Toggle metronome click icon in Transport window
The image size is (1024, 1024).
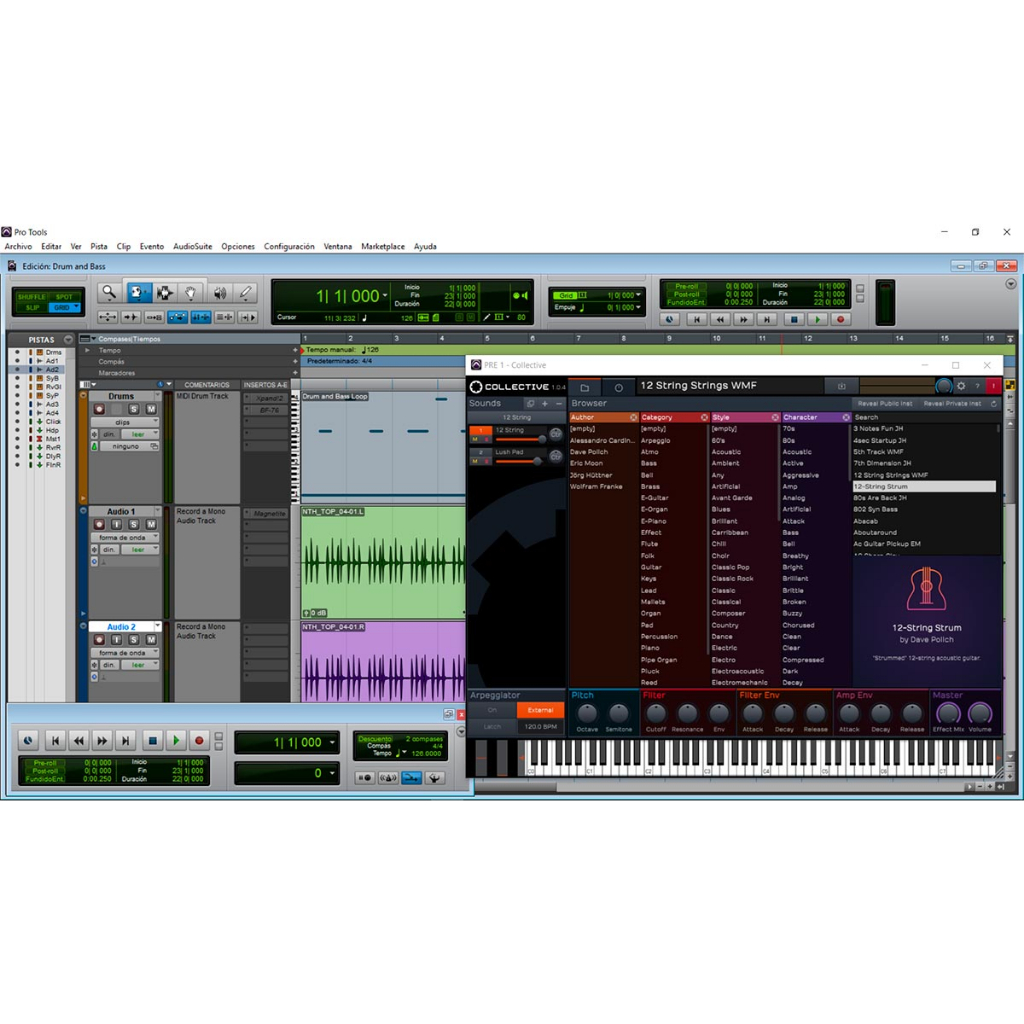(388, 778)
